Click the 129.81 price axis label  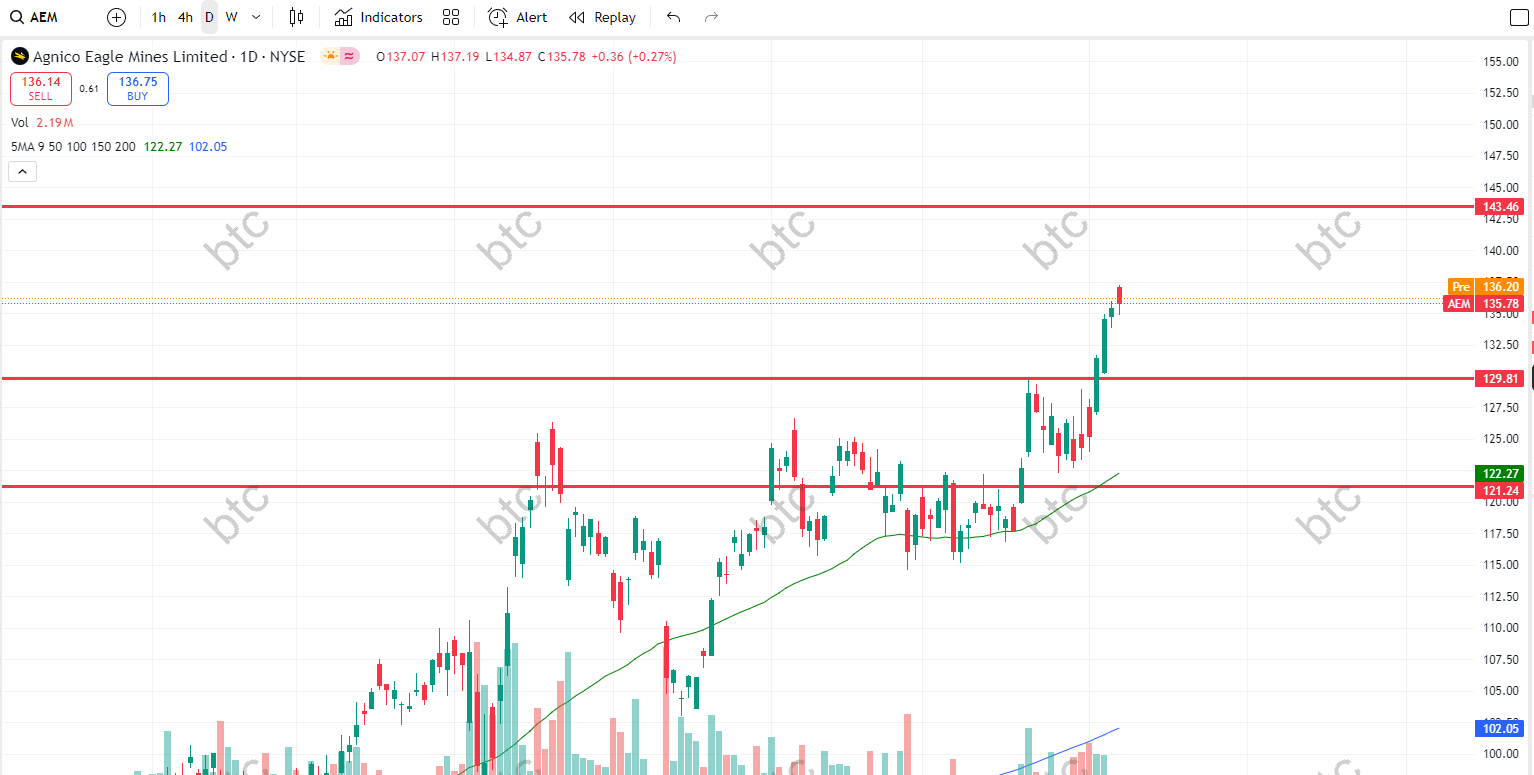coord(1500,379)
